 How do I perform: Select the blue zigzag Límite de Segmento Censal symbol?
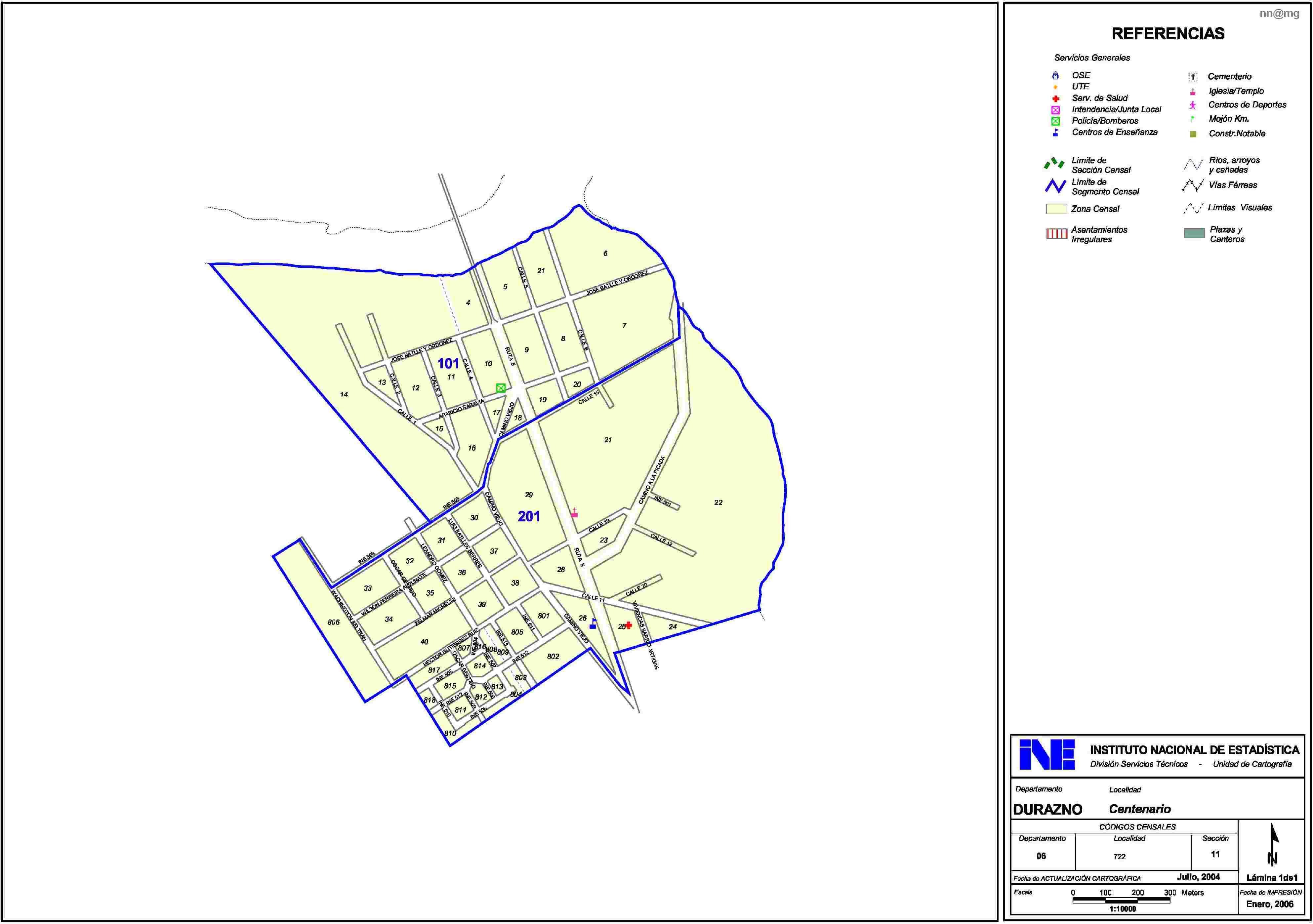tap(1056, 186)
